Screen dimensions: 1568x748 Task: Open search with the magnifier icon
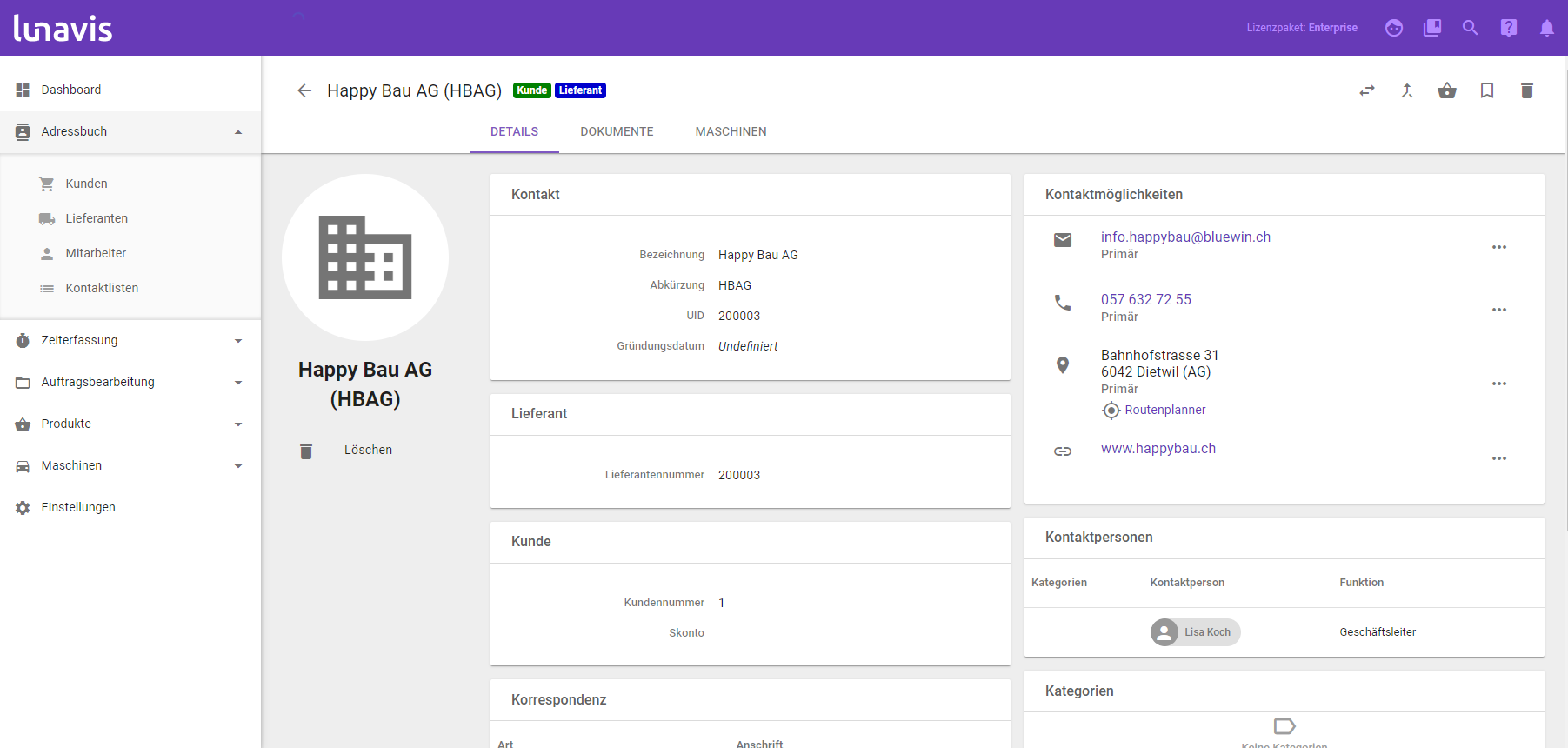point(1471,28)
